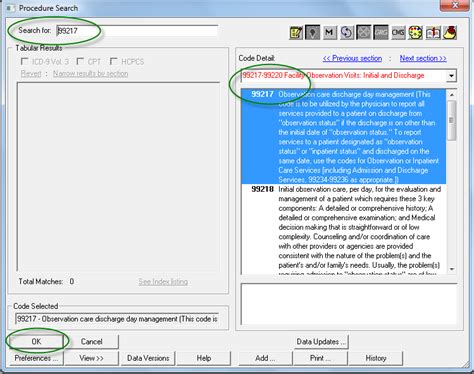Go to Next section >> link
The image size is (474, 374).
[423, 58]
